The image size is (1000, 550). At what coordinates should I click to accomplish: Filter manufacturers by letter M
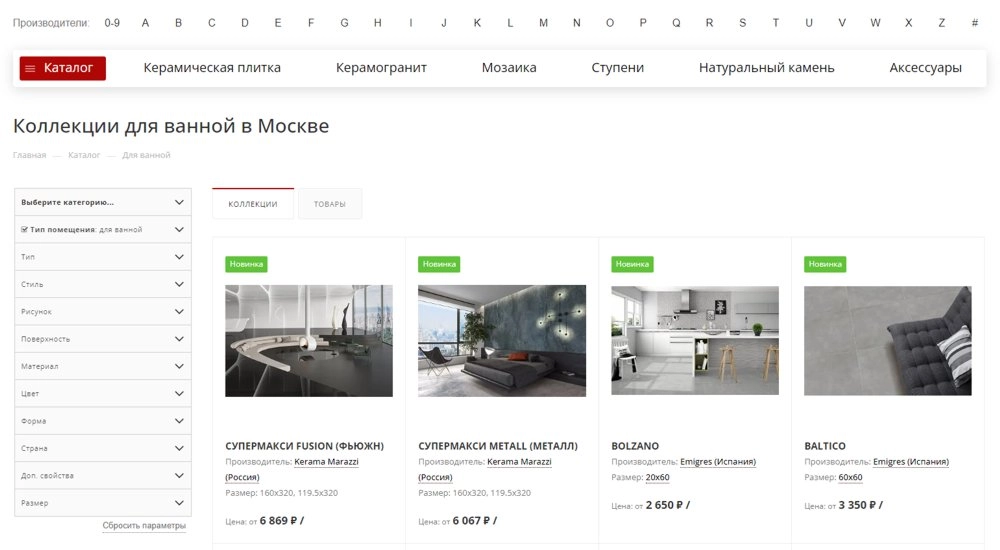click(x=543, y=23)
